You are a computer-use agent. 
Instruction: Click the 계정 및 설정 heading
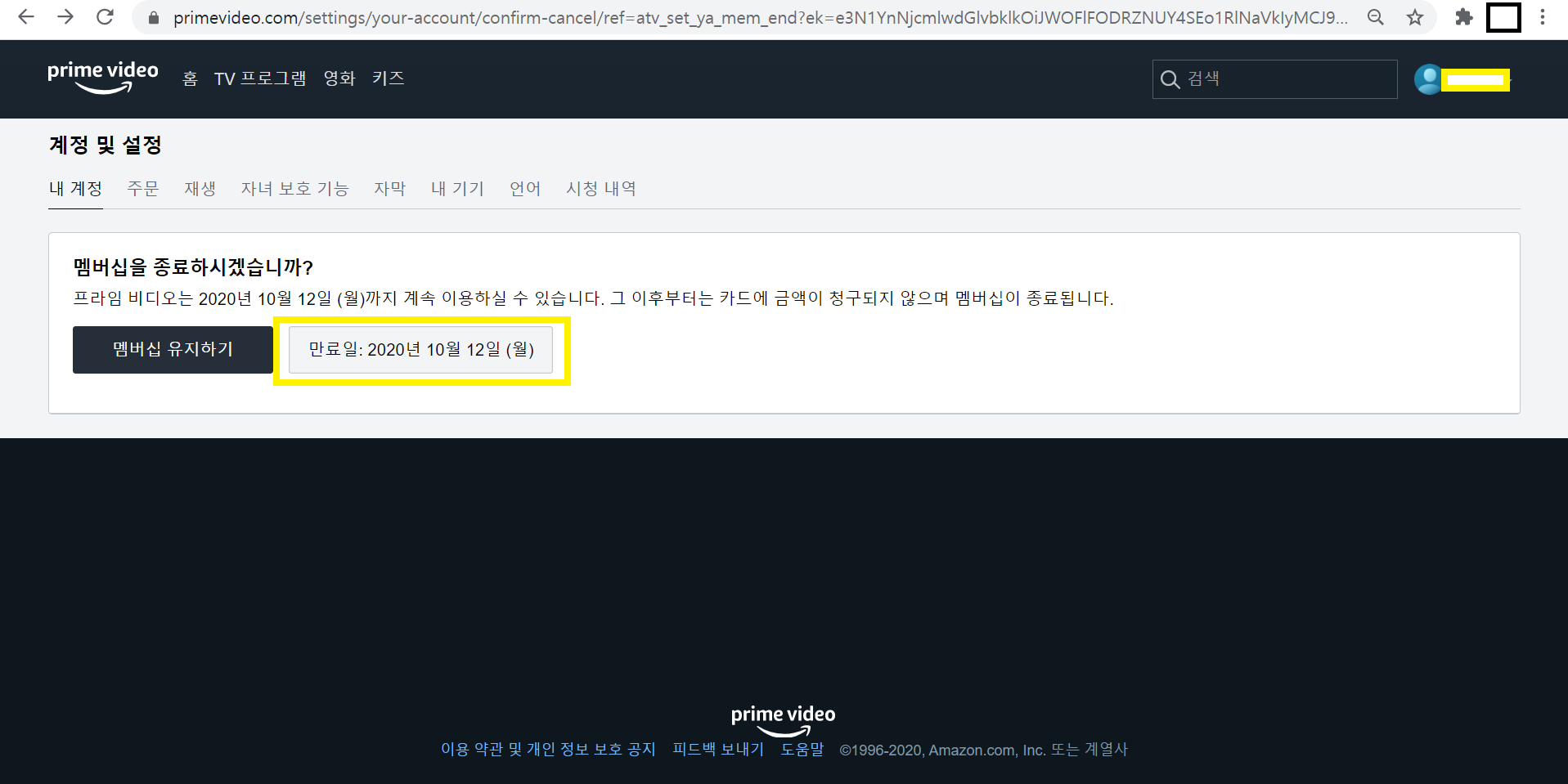106,146
